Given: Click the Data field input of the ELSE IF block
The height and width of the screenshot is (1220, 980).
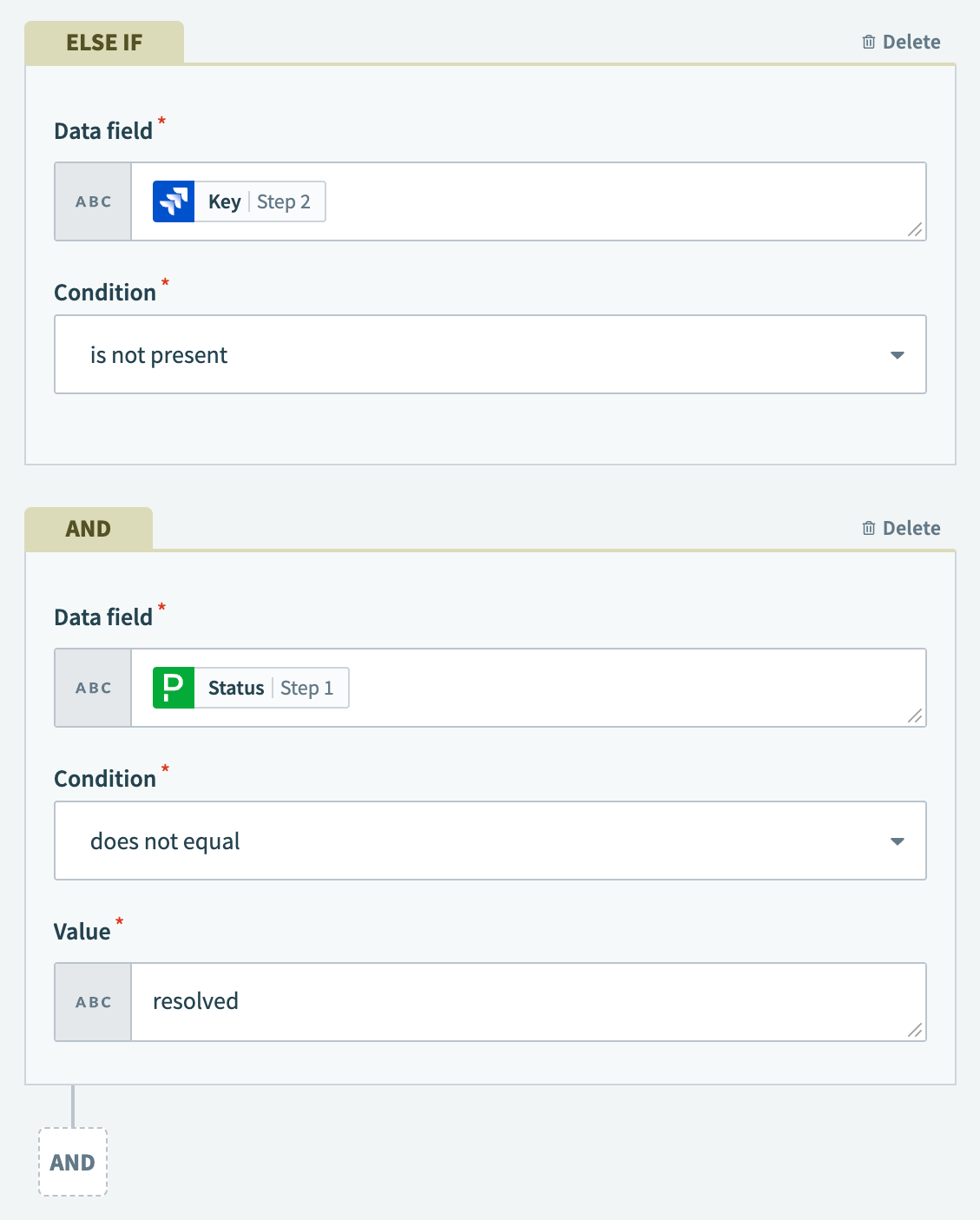Looking at the screenshot, I should [521, 201].
